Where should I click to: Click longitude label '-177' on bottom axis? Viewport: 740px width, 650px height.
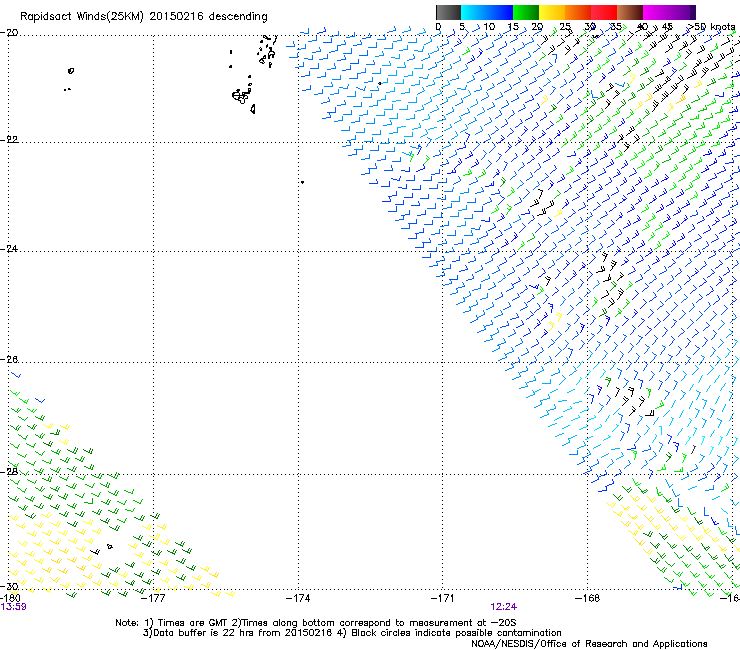(x=153, y=599)
